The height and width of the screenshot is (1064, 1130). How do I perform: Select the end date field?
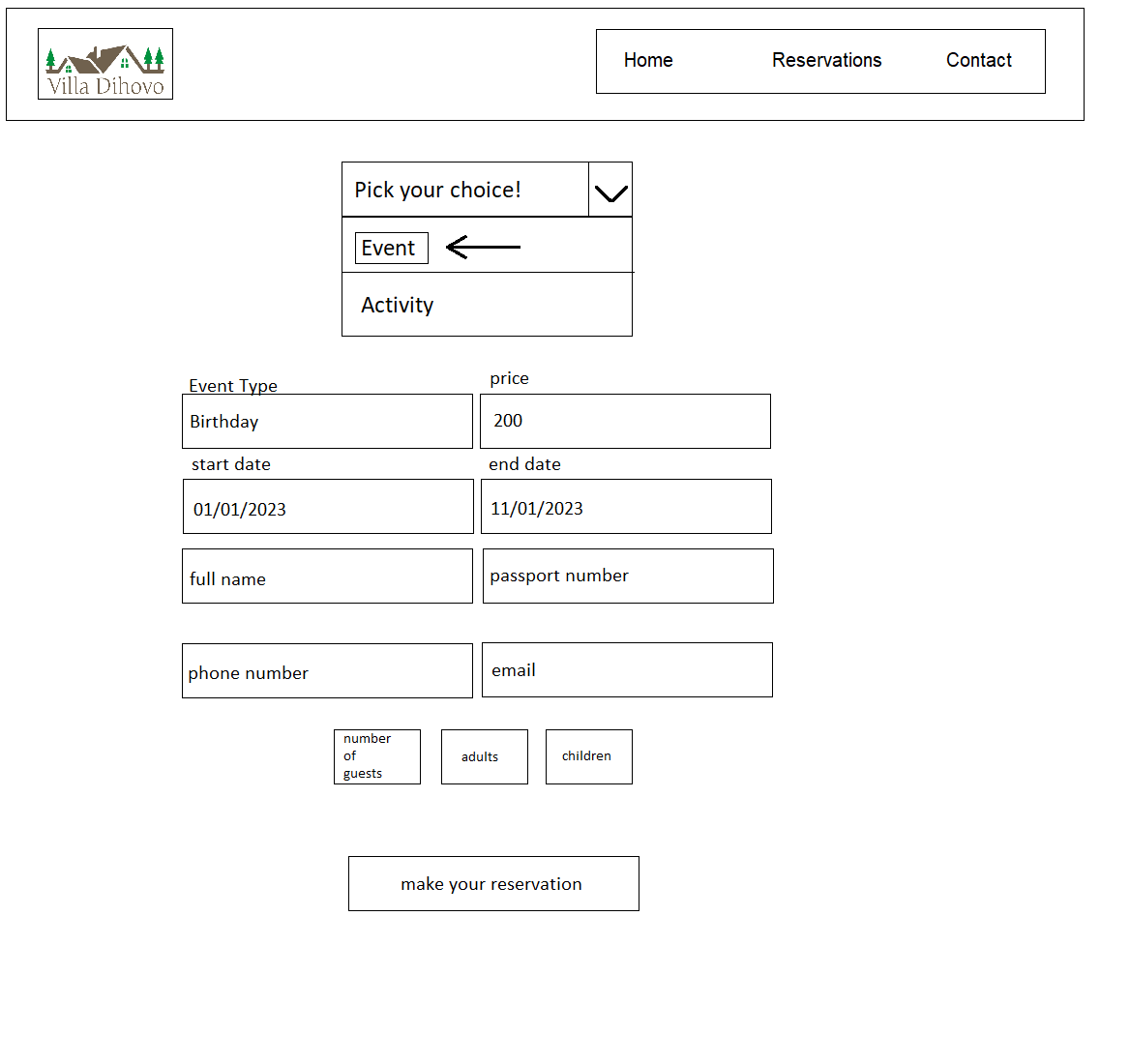[626, 507]
